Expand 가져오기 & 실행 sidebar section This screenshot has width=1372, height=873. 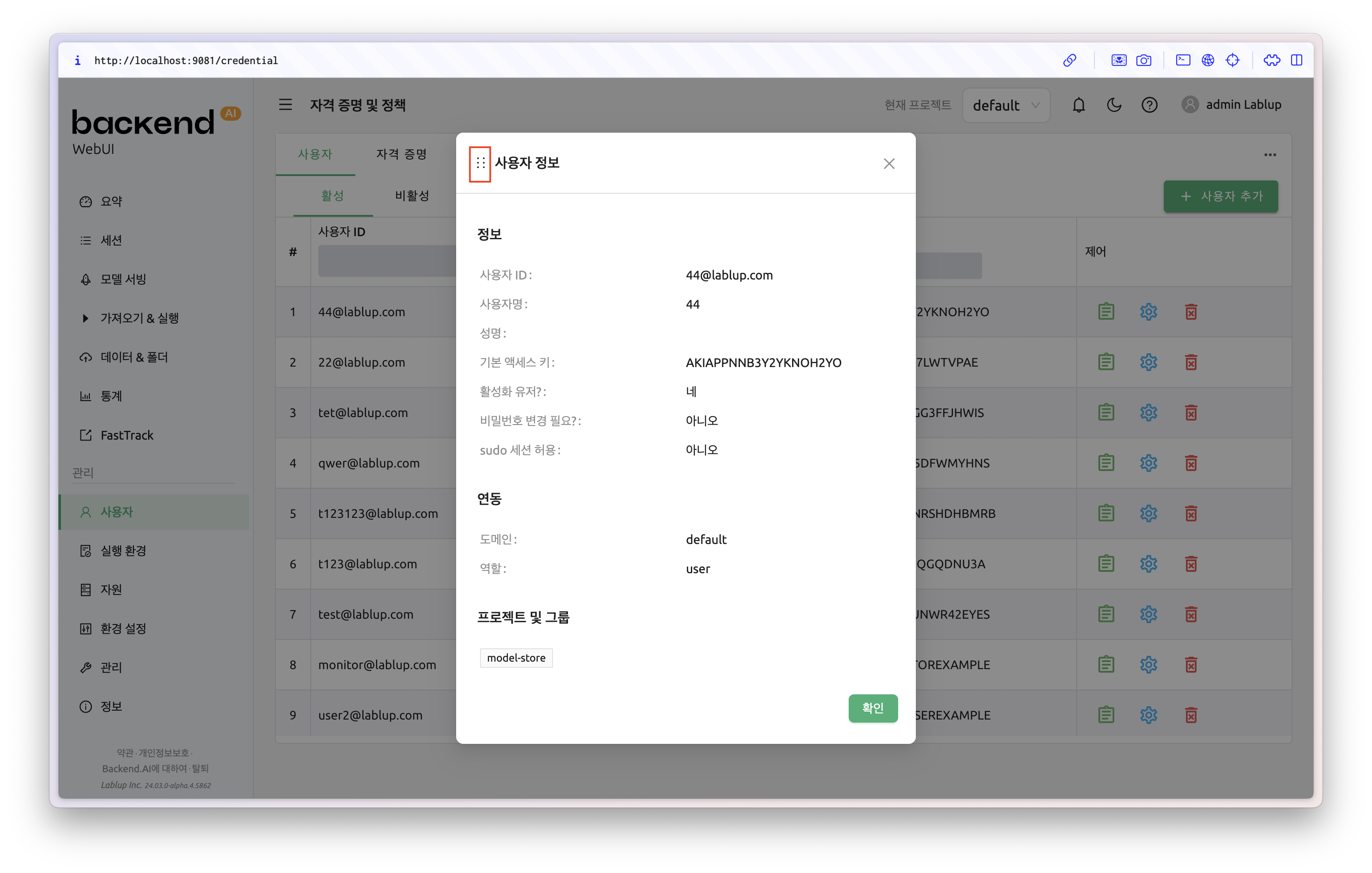click(x=139, y=318)
